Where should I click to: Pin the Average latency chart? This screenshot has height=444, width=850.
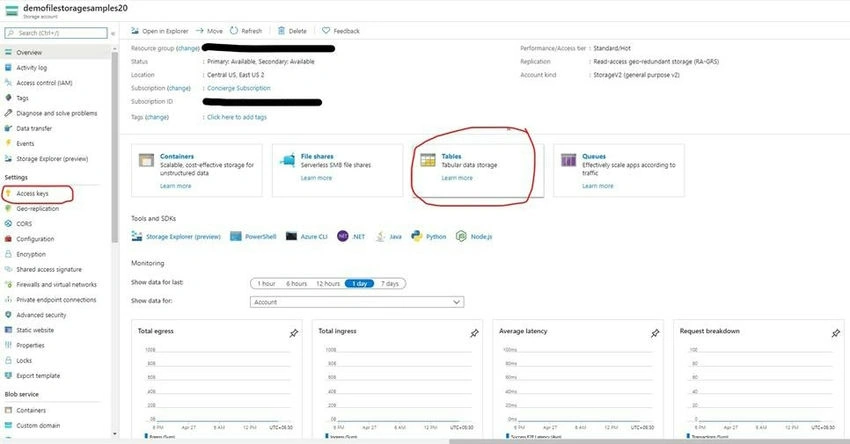click(655, 333)
